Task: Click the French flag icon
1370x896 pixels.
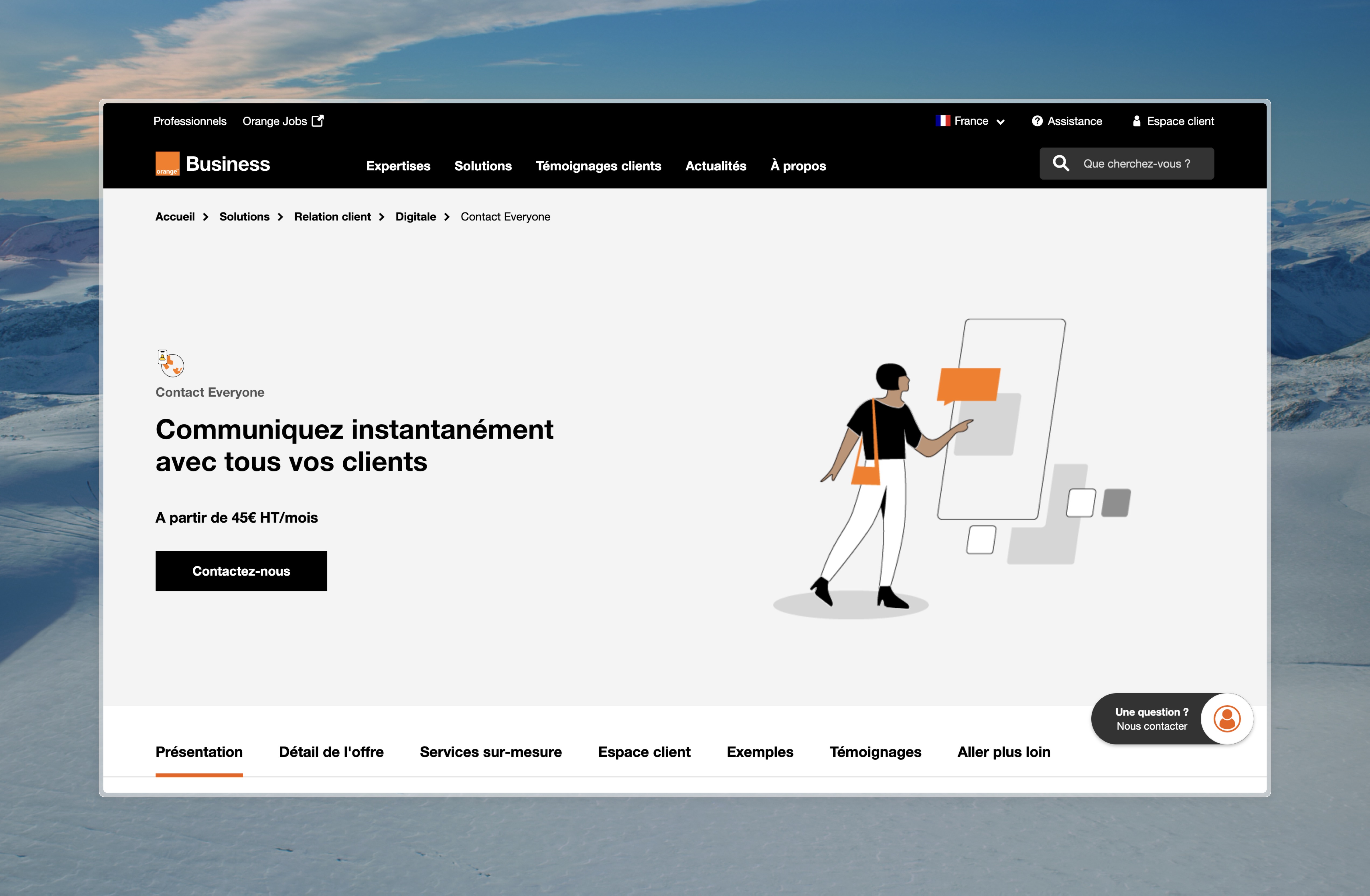Action: pos(942,121)
